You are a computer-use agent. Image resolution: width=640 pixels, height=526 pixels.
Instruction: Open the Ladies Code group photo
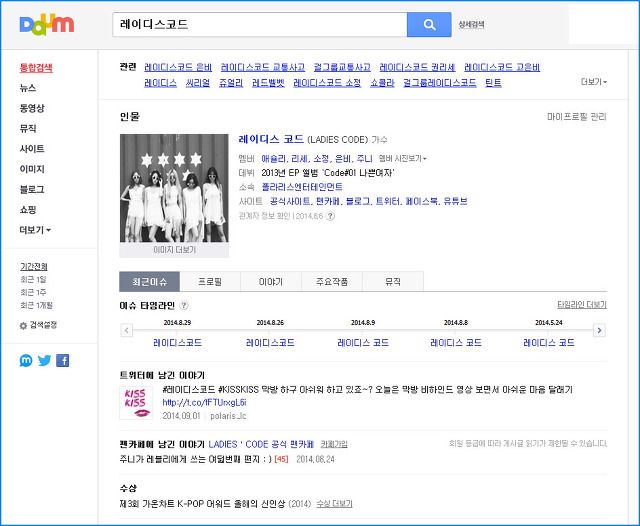coord(174,188)
